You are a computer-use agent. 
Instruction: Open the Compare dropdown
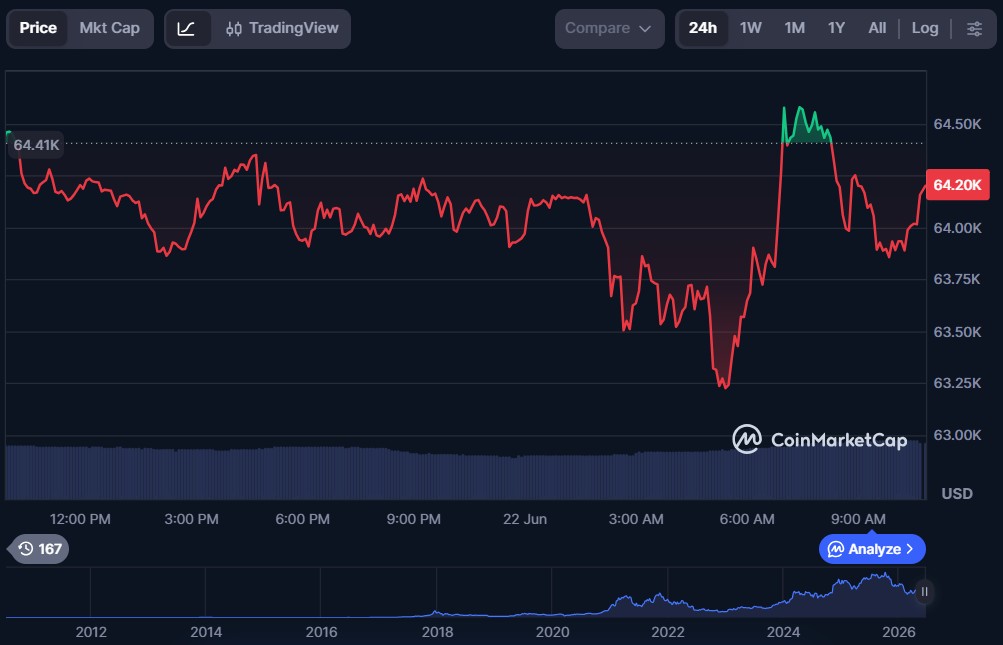pyautogui.click(x=609, y=28)
